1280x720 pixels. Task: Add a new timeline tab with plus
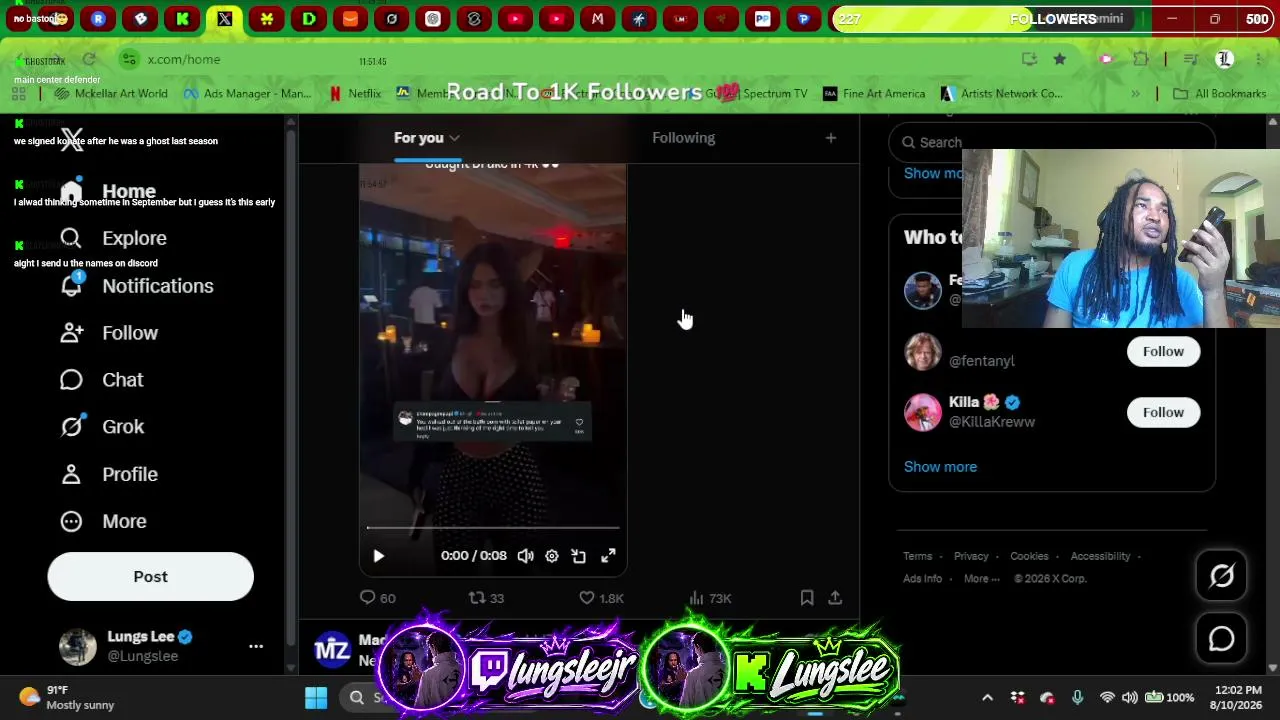point(830,138)
